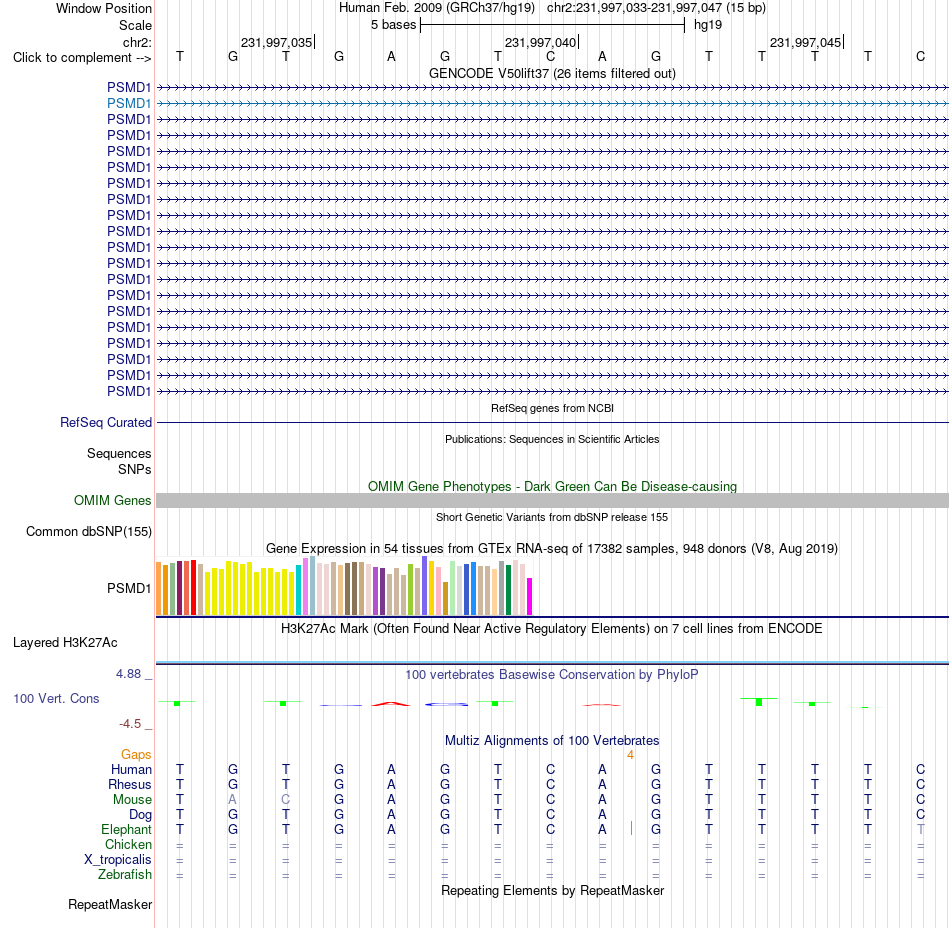Click '100 vertebrates Basewise Conservation by PhyloP' title
This screenshot has width=950, height=928.
(552, 675)
